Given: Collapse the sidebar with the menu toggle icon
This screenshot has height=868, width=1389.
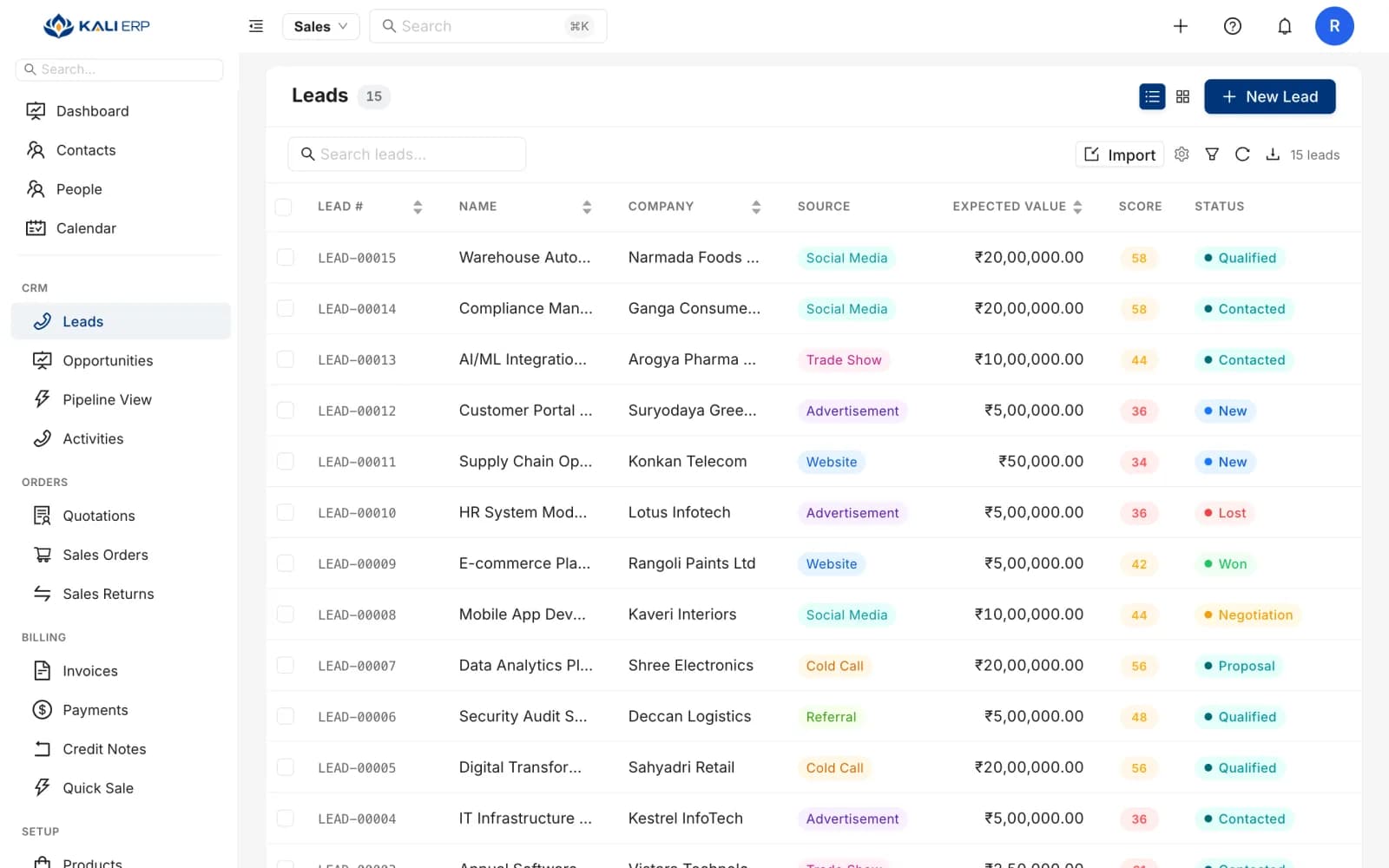Looking at the screenshot, I should pos(256,26).
